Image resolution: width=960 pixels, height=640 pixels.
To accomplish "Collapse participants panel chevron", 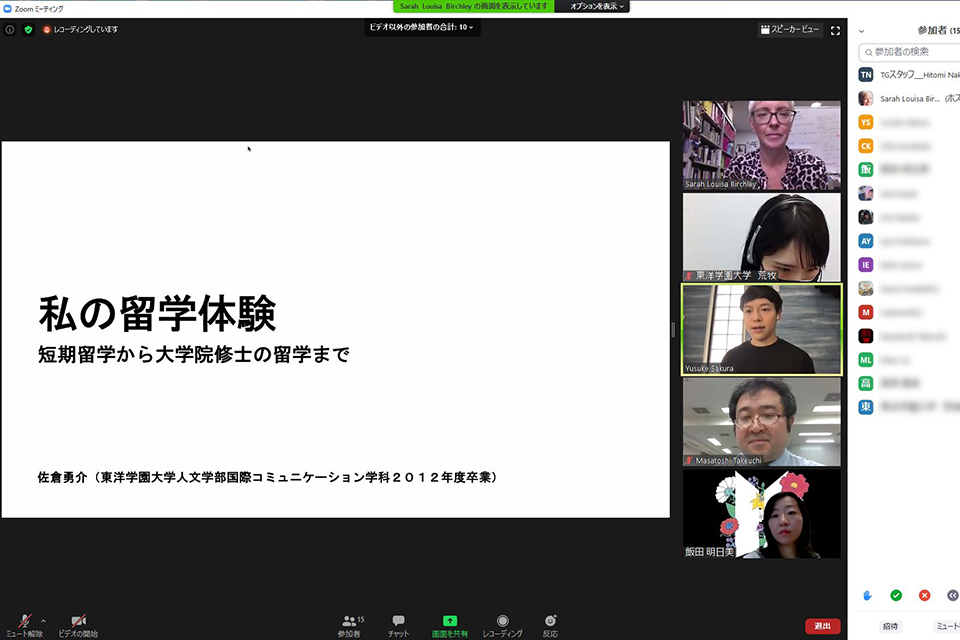I will click(861, 31).
